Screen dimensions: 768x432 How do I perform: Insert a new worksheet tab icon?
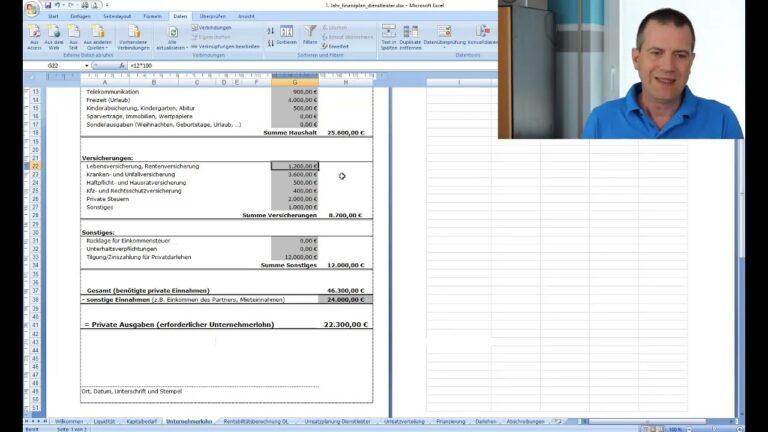click(x=557, y=421)
